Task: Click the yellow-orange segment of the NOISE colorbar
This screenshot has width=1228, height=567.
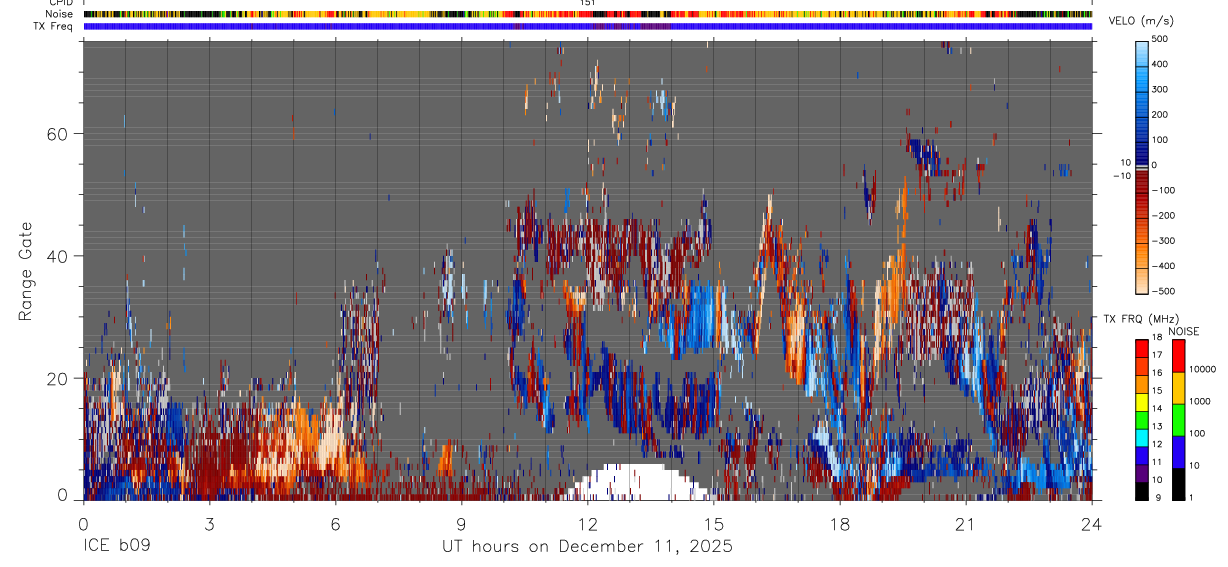Action: click(x=1177, y=388)
